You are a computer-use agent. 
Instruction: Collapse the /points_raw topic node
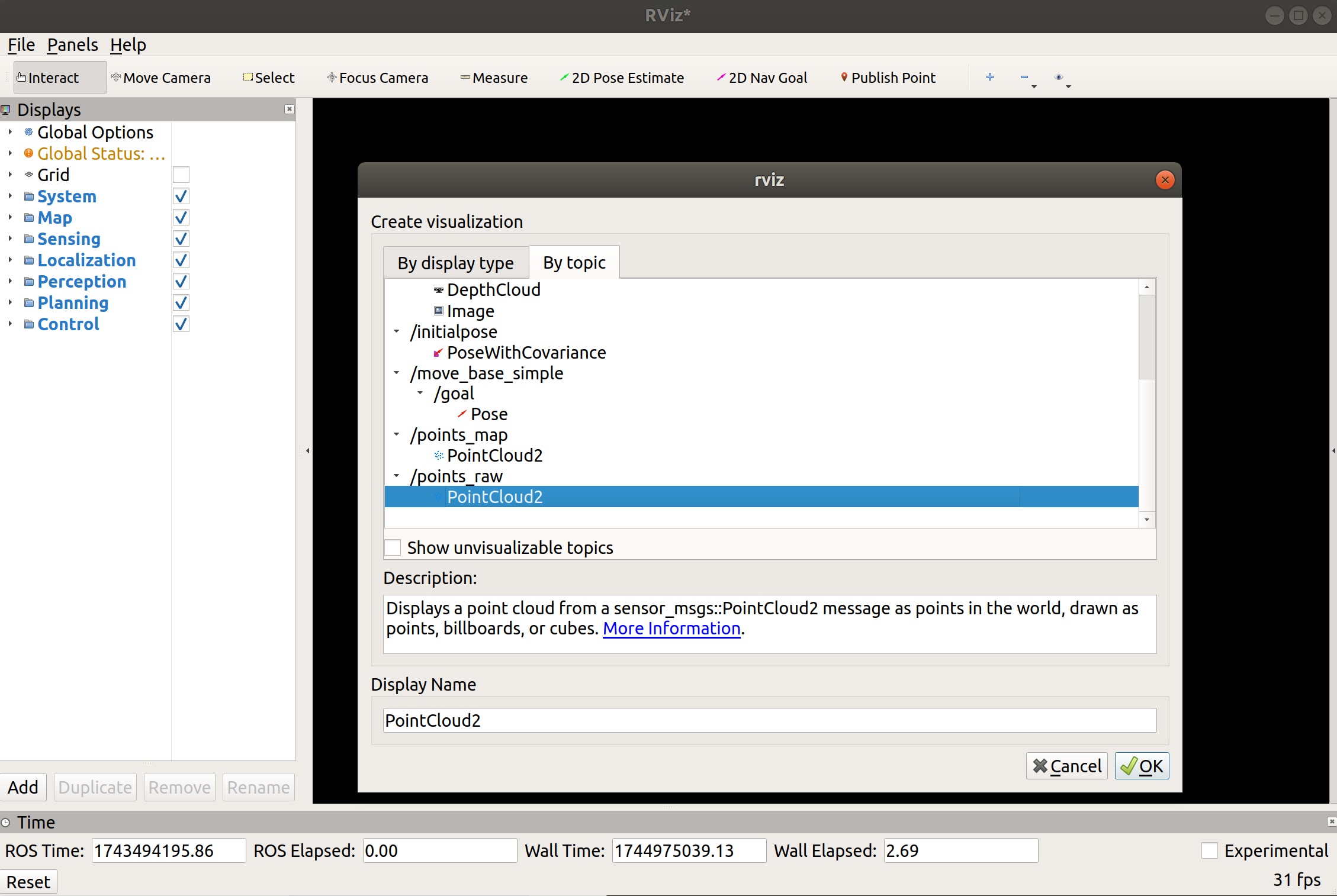(397, 475)
